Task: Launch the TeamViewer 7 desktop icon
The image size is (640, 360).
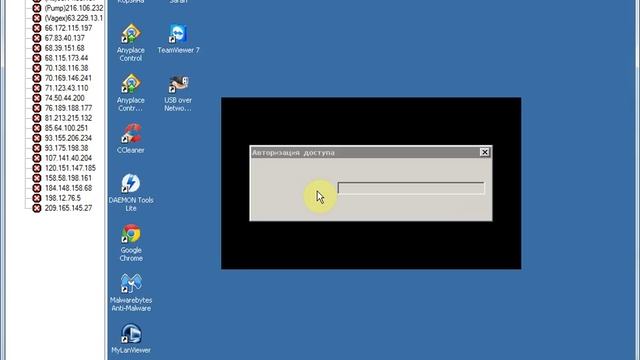Action: tap(178, 39)
